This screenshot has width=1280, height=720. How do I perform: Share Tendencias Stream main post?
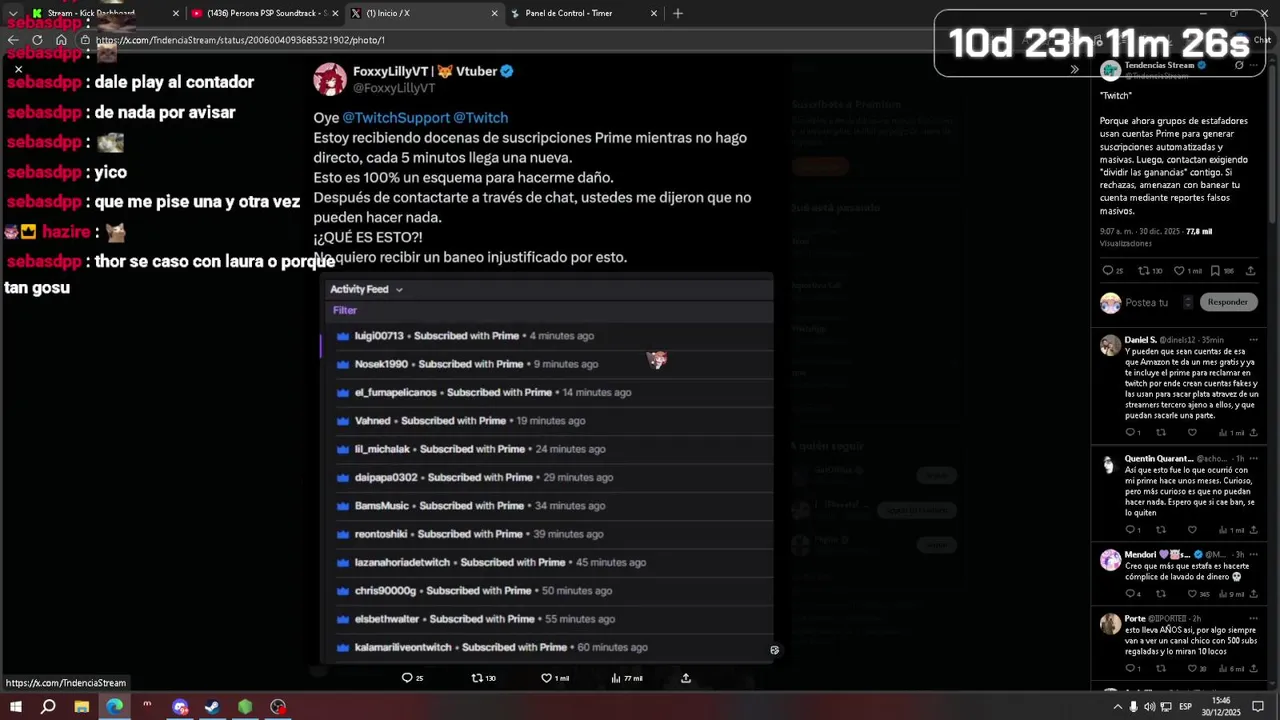[1250, 271]
